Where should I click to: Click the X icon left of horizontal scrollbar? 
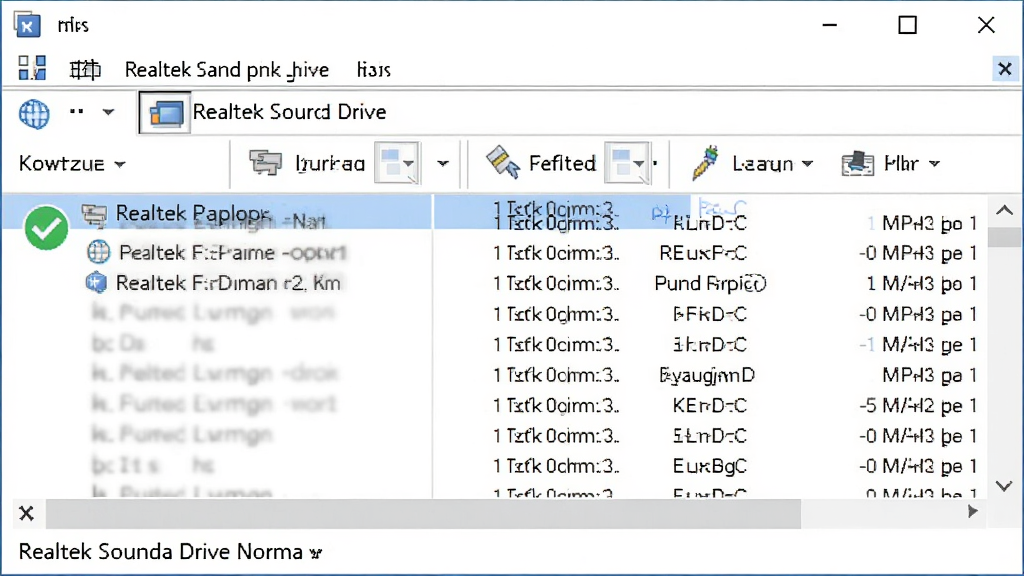26,513
